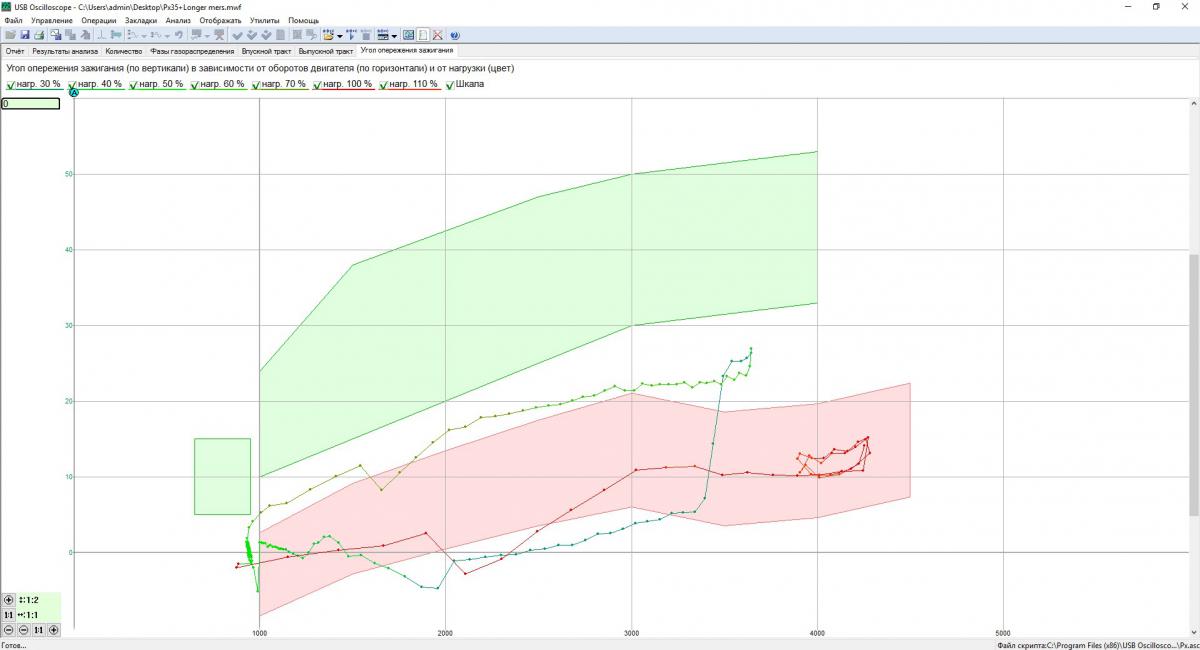Open Help via the blue question icon
The height and width of the screenshot is (650, 1200).
click(x=454, y=35)
